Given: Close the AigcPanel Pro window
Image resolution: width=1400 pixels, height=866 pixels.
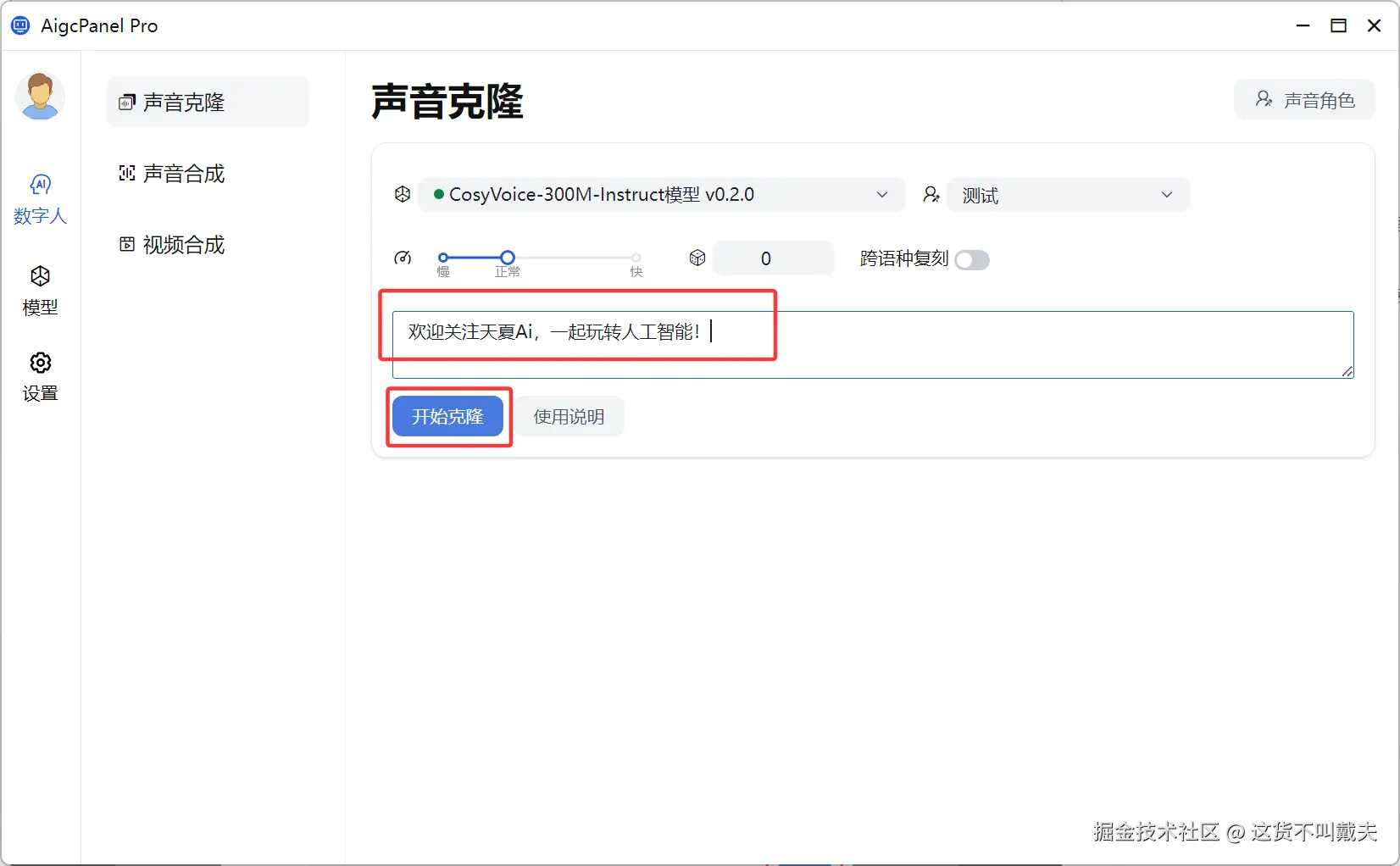Looking at the screenshot, I should (x=1375, y=25).
